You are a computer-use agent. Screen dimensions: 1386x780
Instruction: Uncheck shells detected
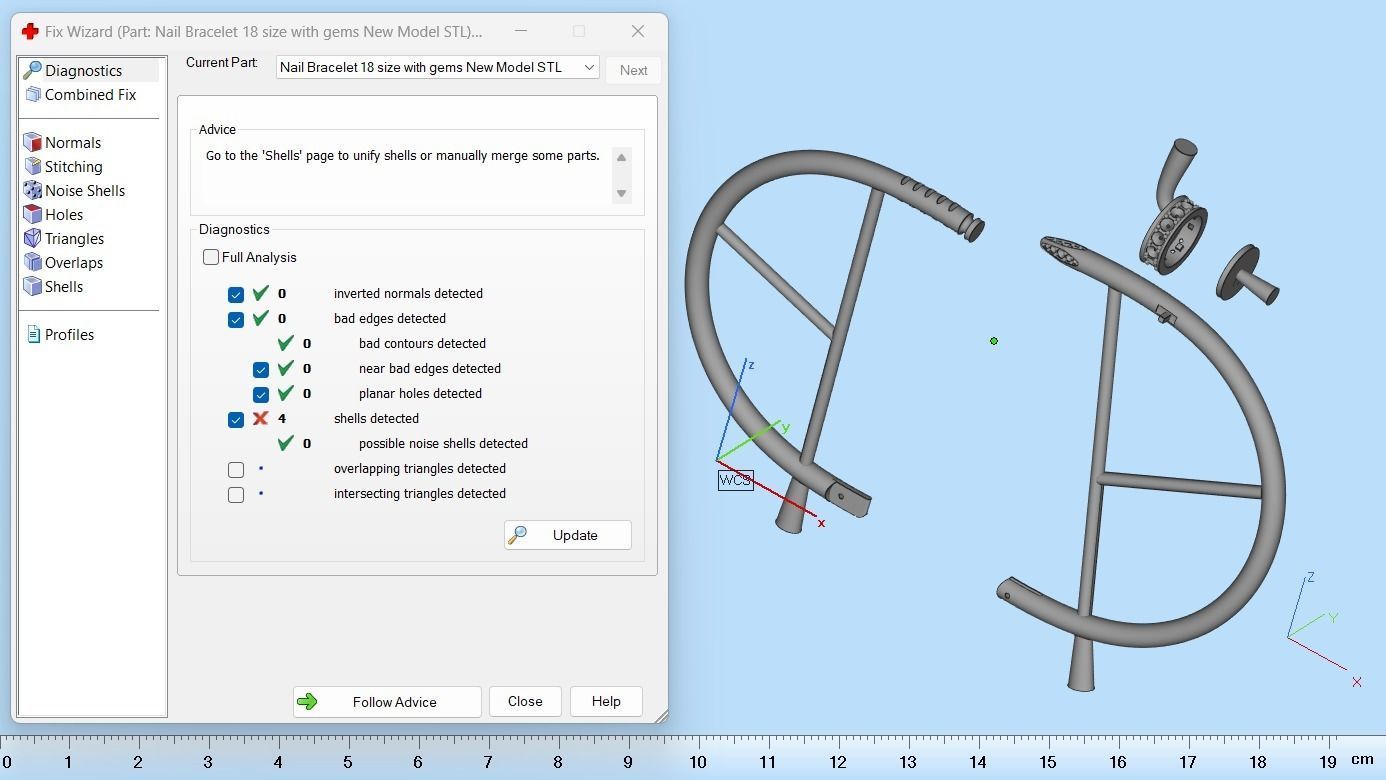click(236, 419)
